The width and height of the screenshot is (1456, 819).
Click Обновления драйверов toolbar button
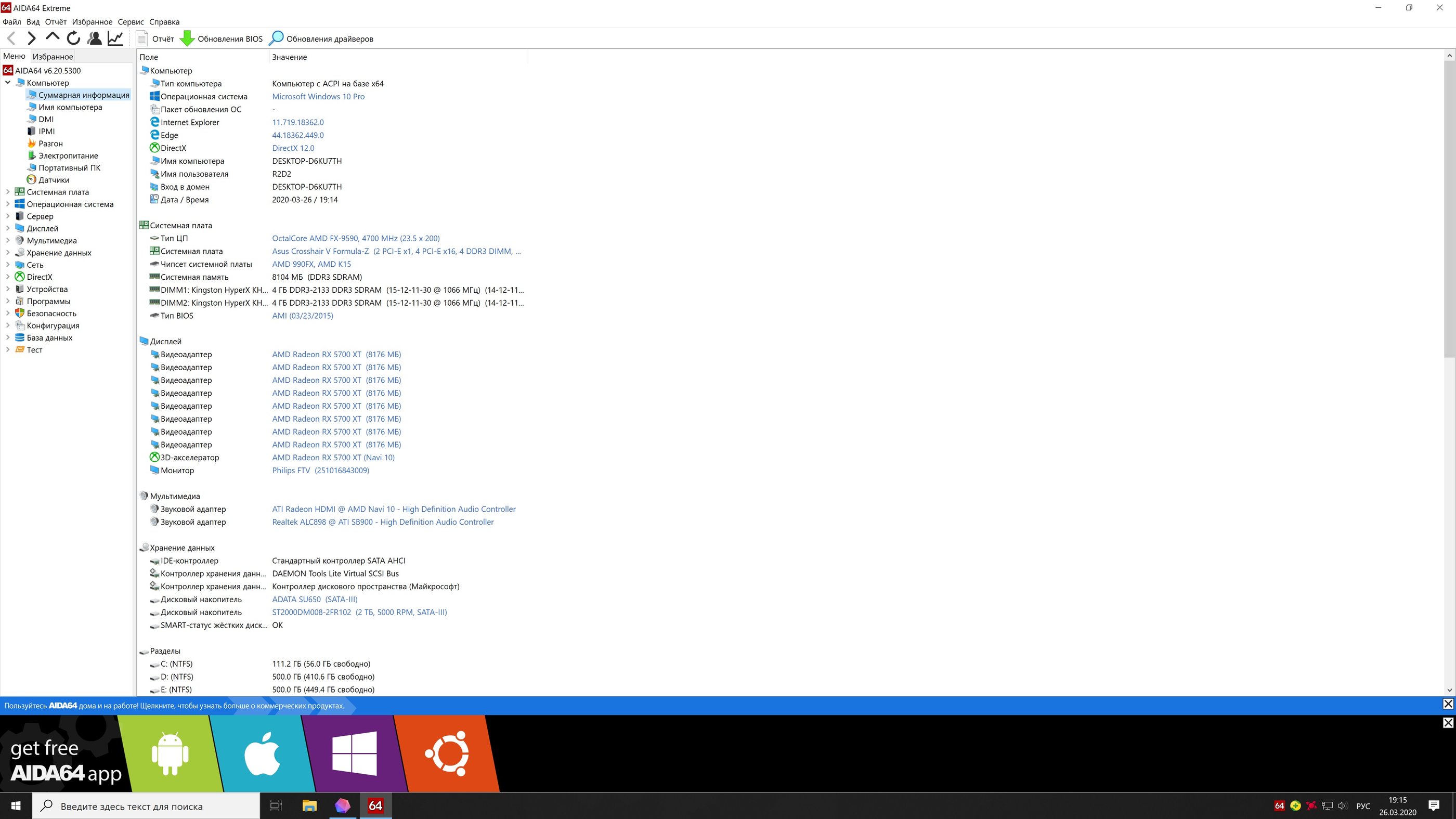point(321,39)
